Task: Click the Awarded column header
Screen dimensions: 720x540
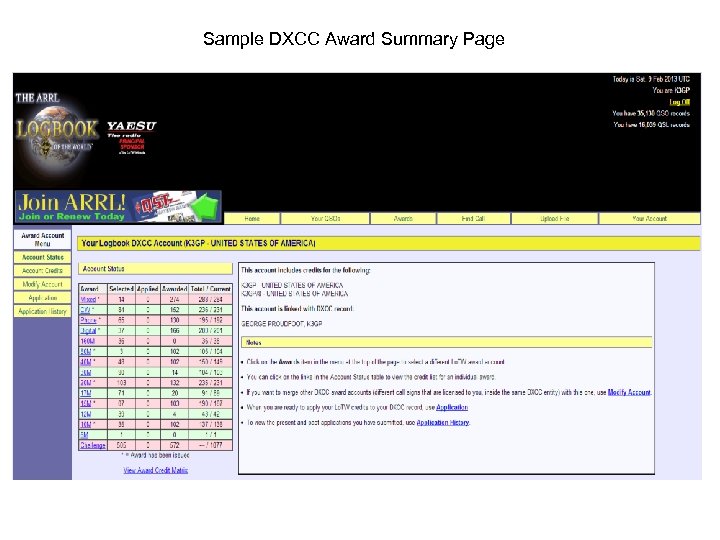Action: pos(174,289)
